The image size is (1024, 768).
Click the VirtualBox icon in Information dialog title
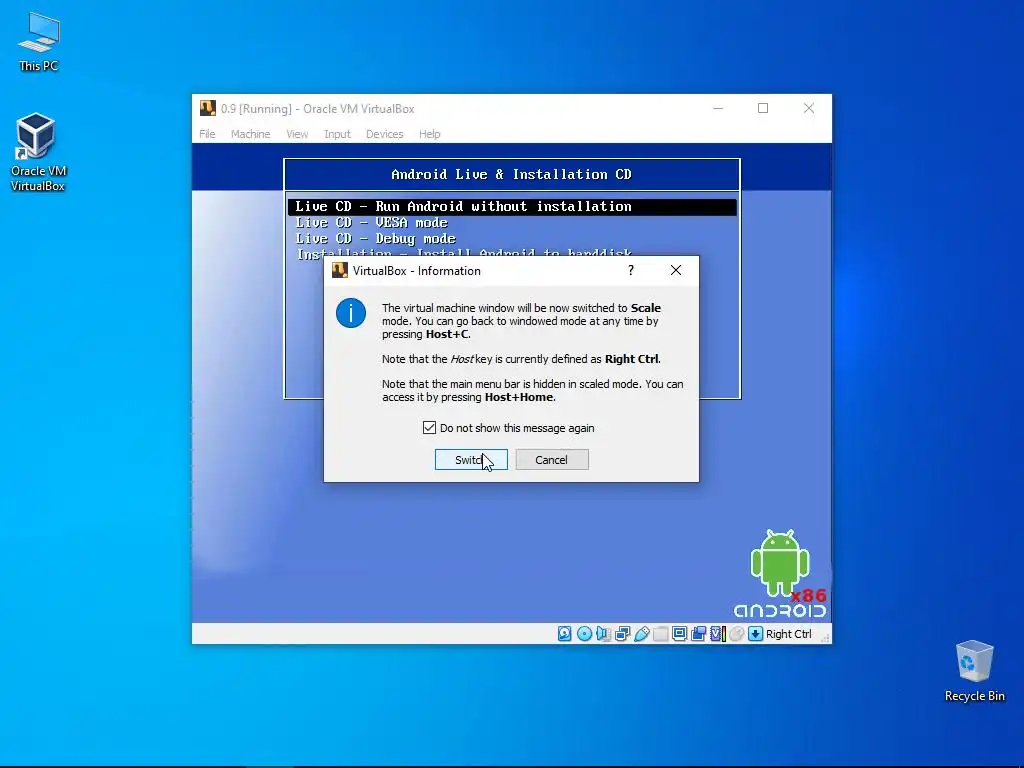[340, 270]
